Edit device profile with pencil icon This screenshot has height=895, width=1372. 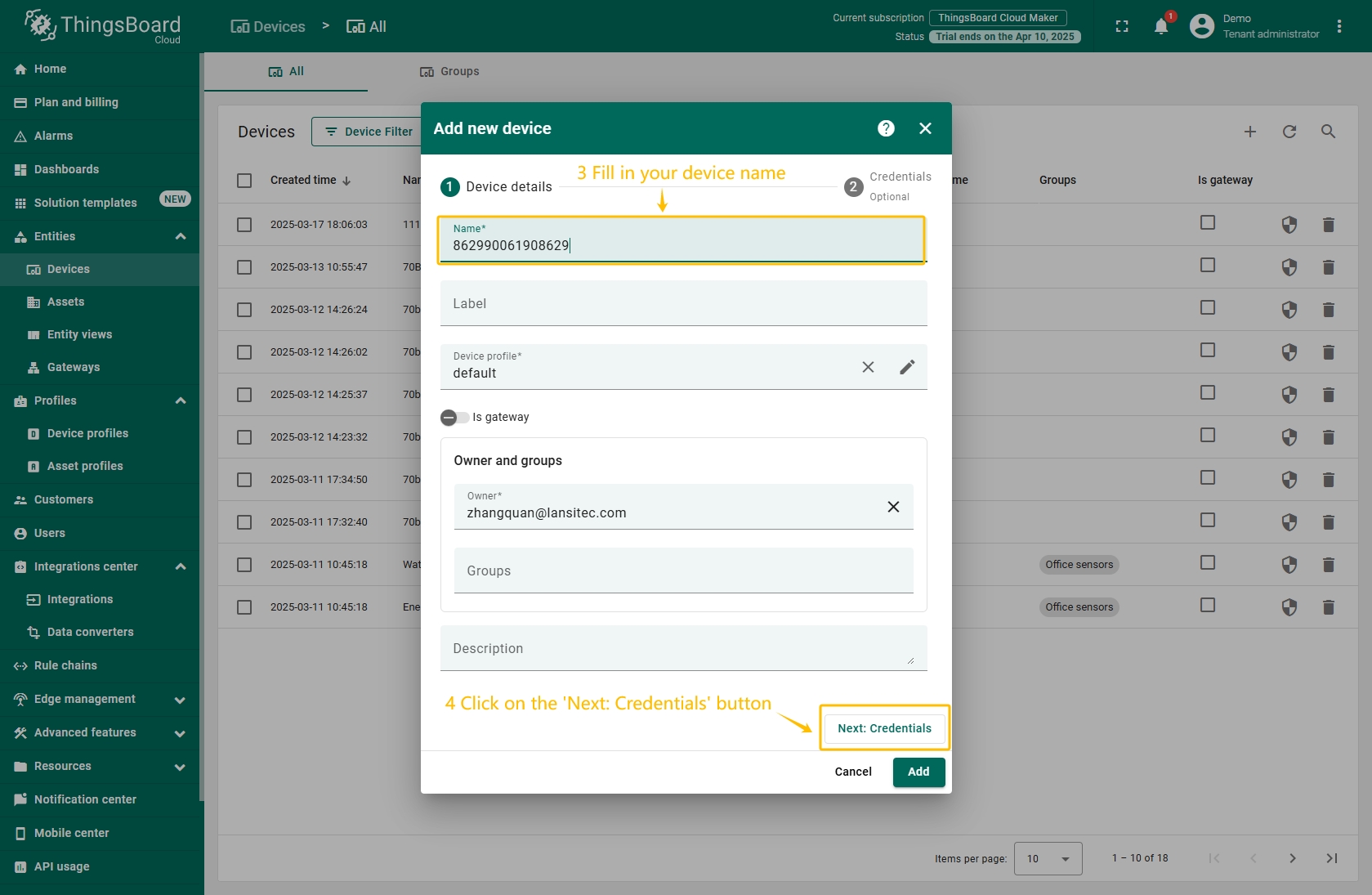coord(907,367)
